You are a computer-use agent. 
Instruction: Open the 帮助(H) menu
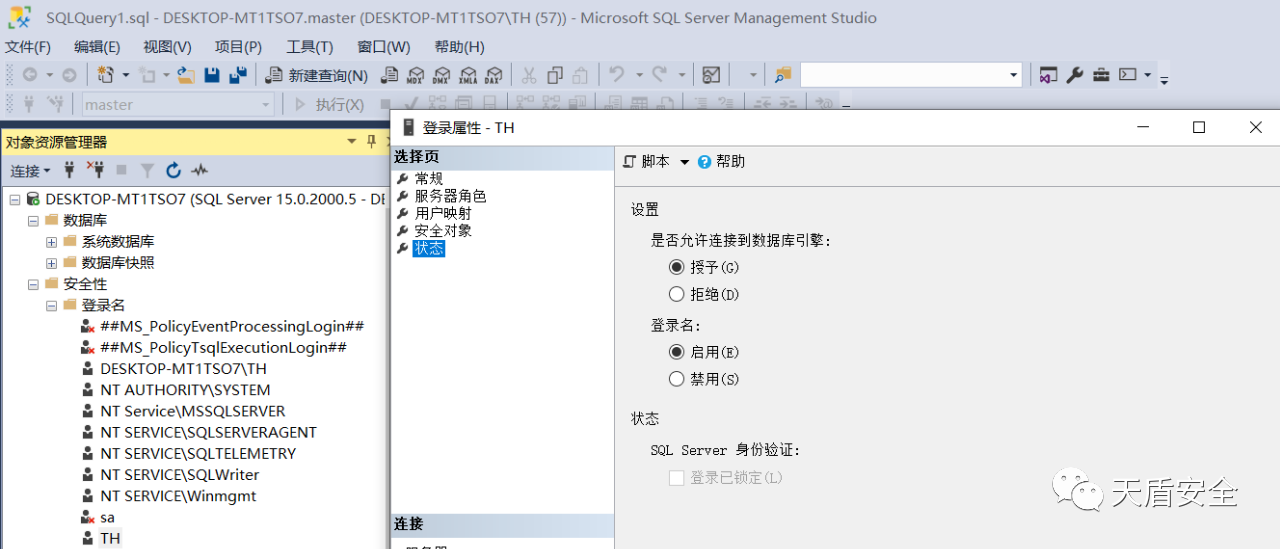pos(459,47)
